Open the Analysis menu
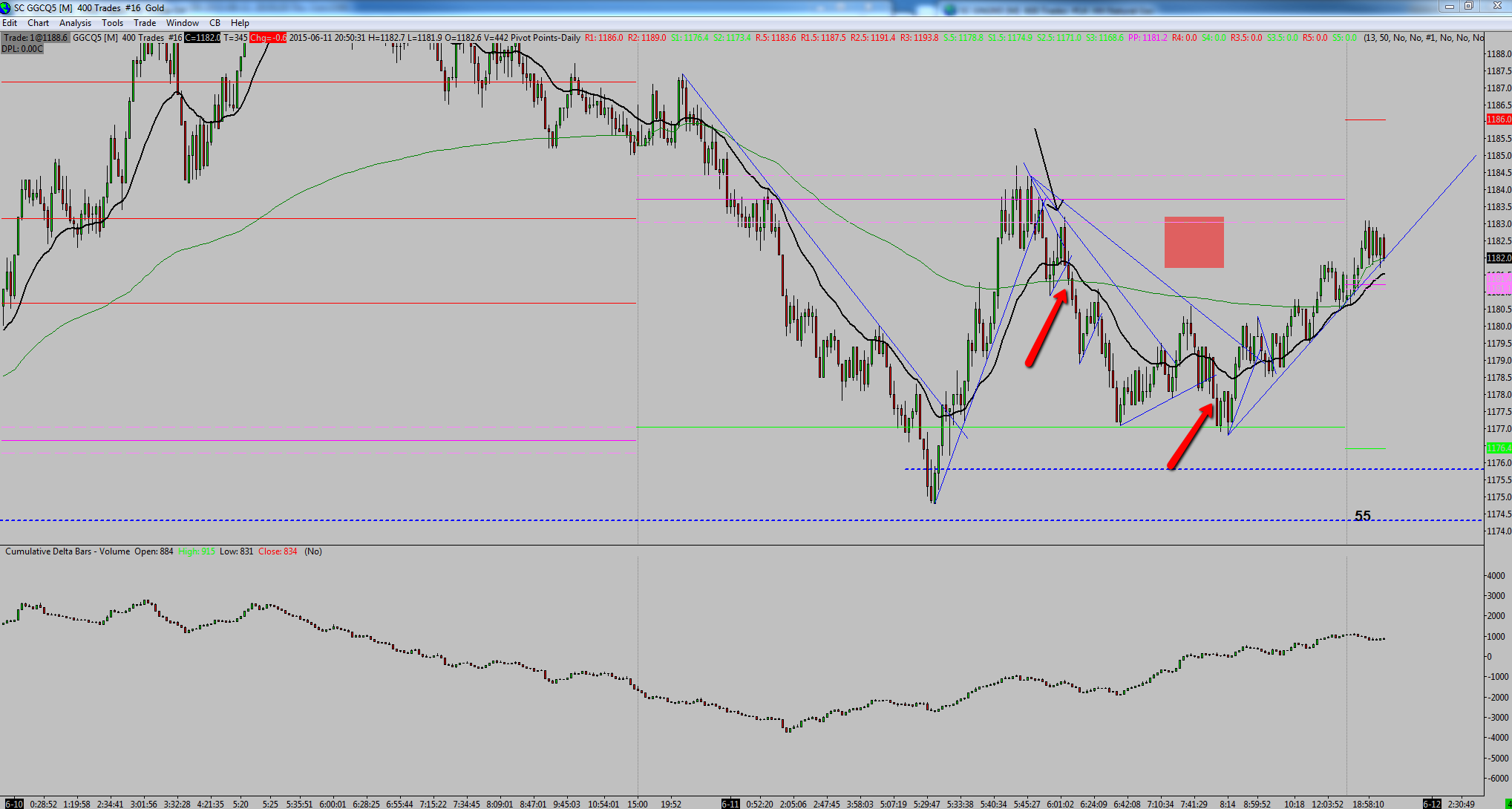 click(x=76, y=23)
